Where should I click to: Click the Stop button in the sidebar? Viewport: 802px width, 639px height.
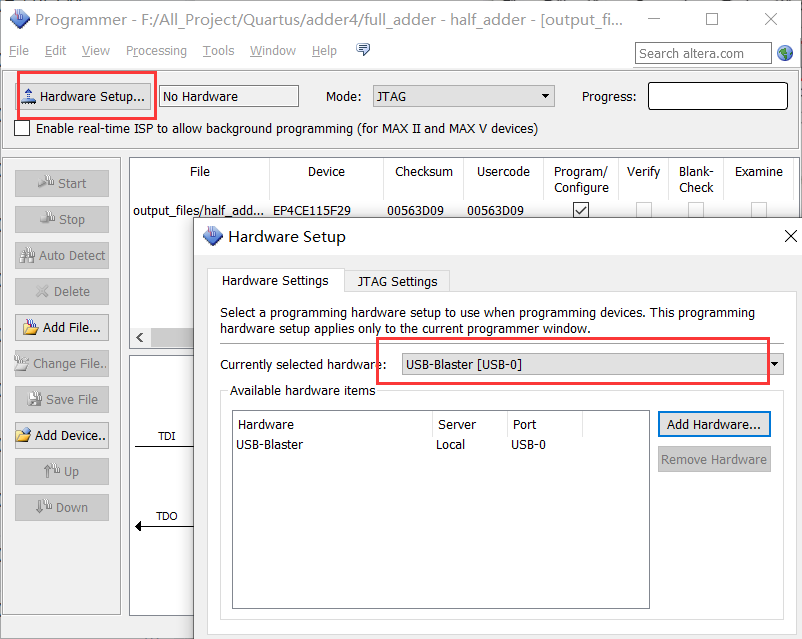[x=62, y=219]
